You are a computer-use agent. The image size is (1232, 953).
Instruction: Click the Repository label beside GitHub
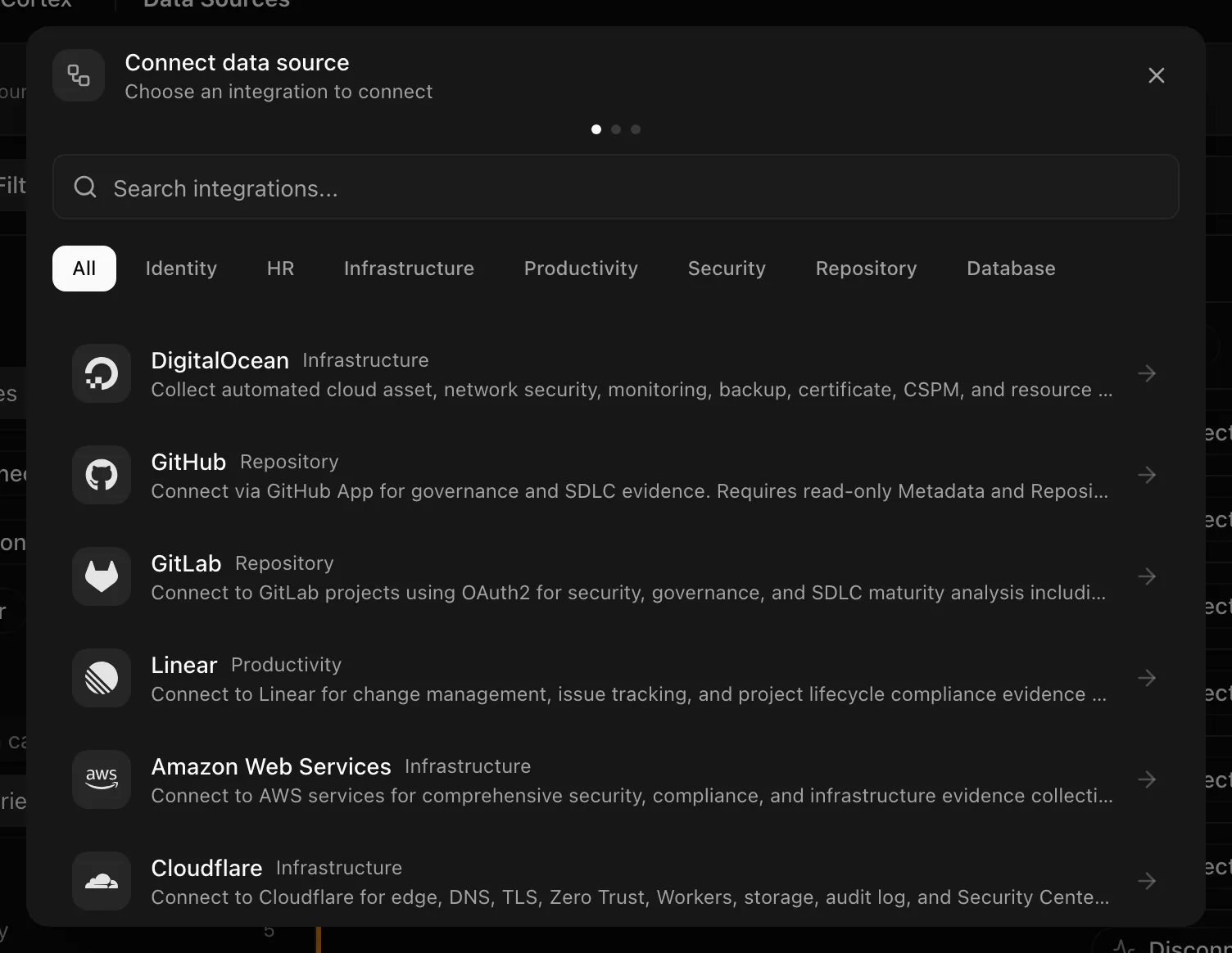click(289, 462)
